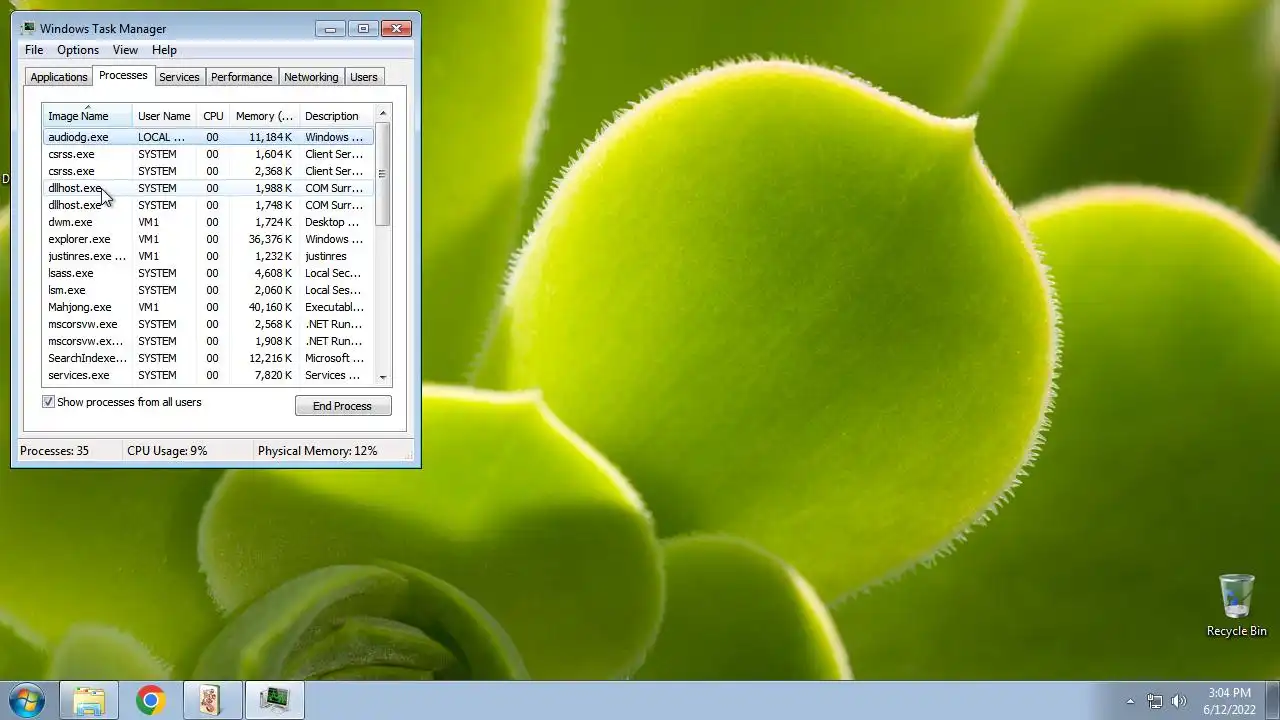Image resolution: width=1280 pixels, height=720 pixels.
Task: Switch to the Performance tab
Action: 241,77
